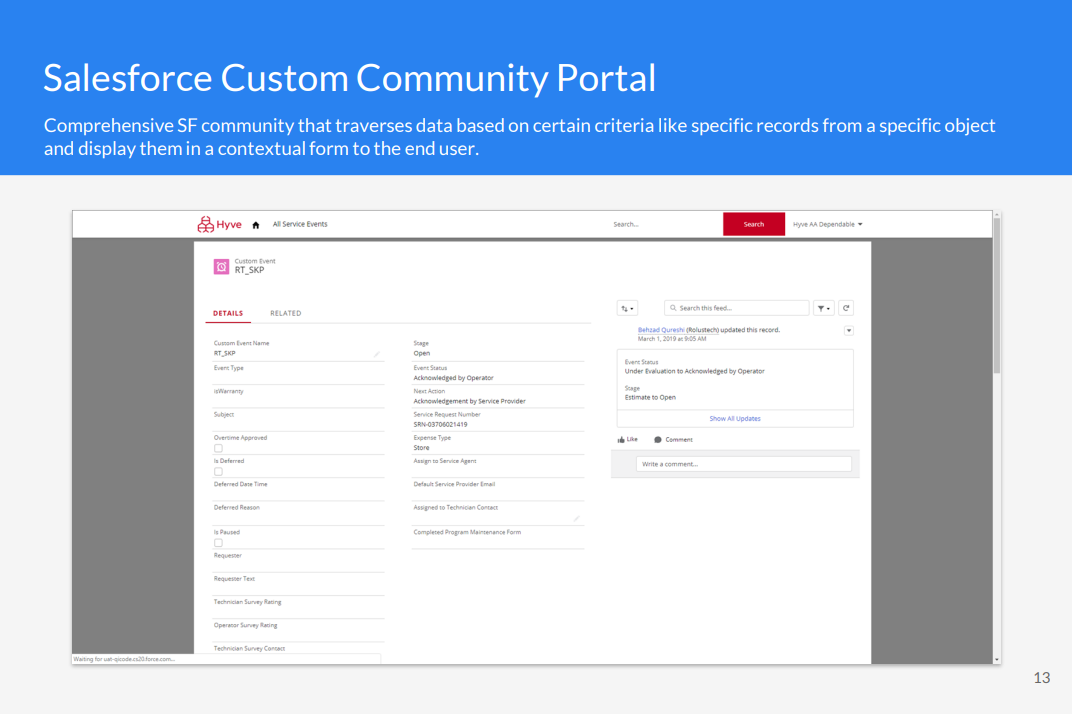Viewport: 1072px width, 714px height.
Task: Click Under Evaluation to Acknowledged by Operator text
Action: point(695,371)
